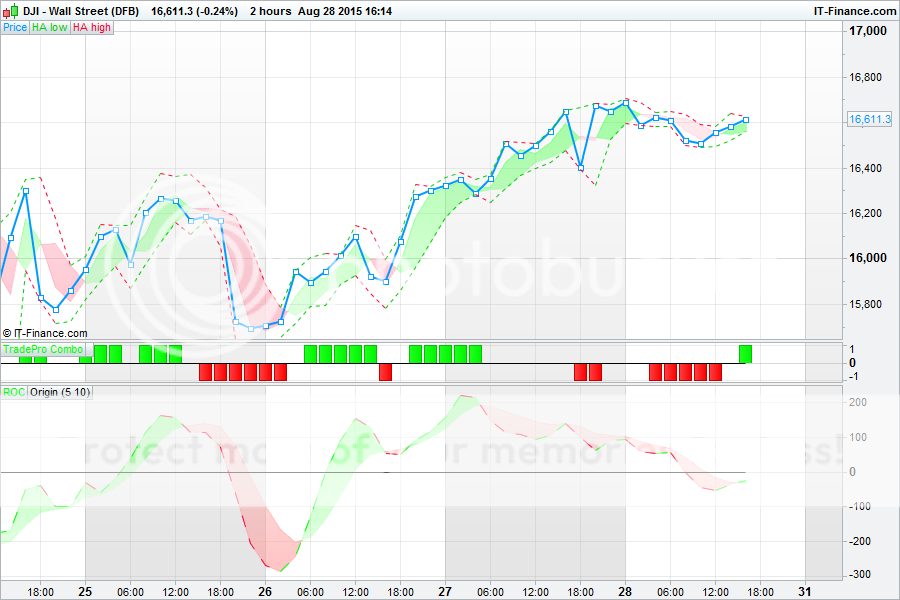Click the Origin (5 10) indicator label

(x=60, y=392)
